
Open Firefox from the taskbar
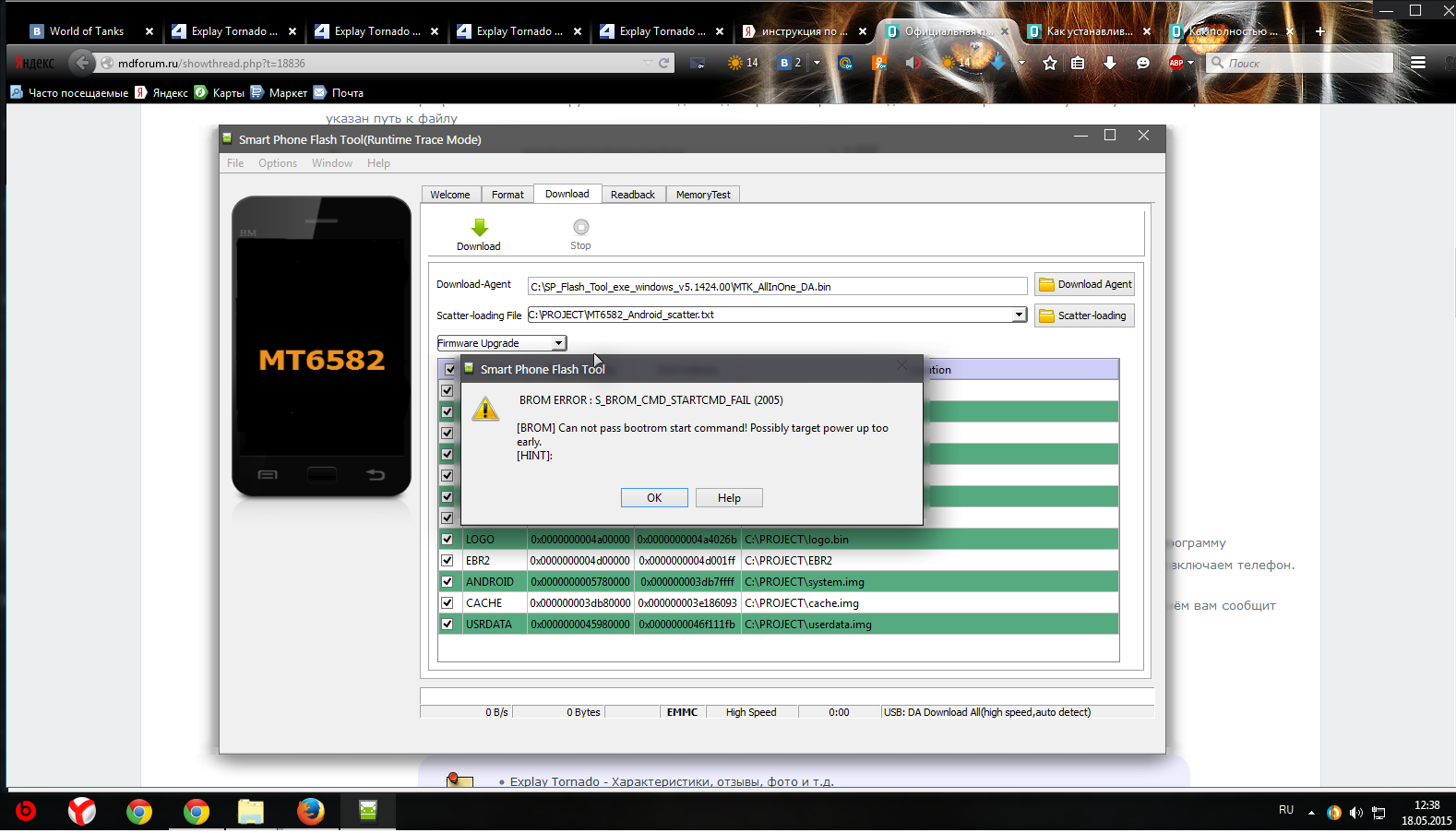310,812
